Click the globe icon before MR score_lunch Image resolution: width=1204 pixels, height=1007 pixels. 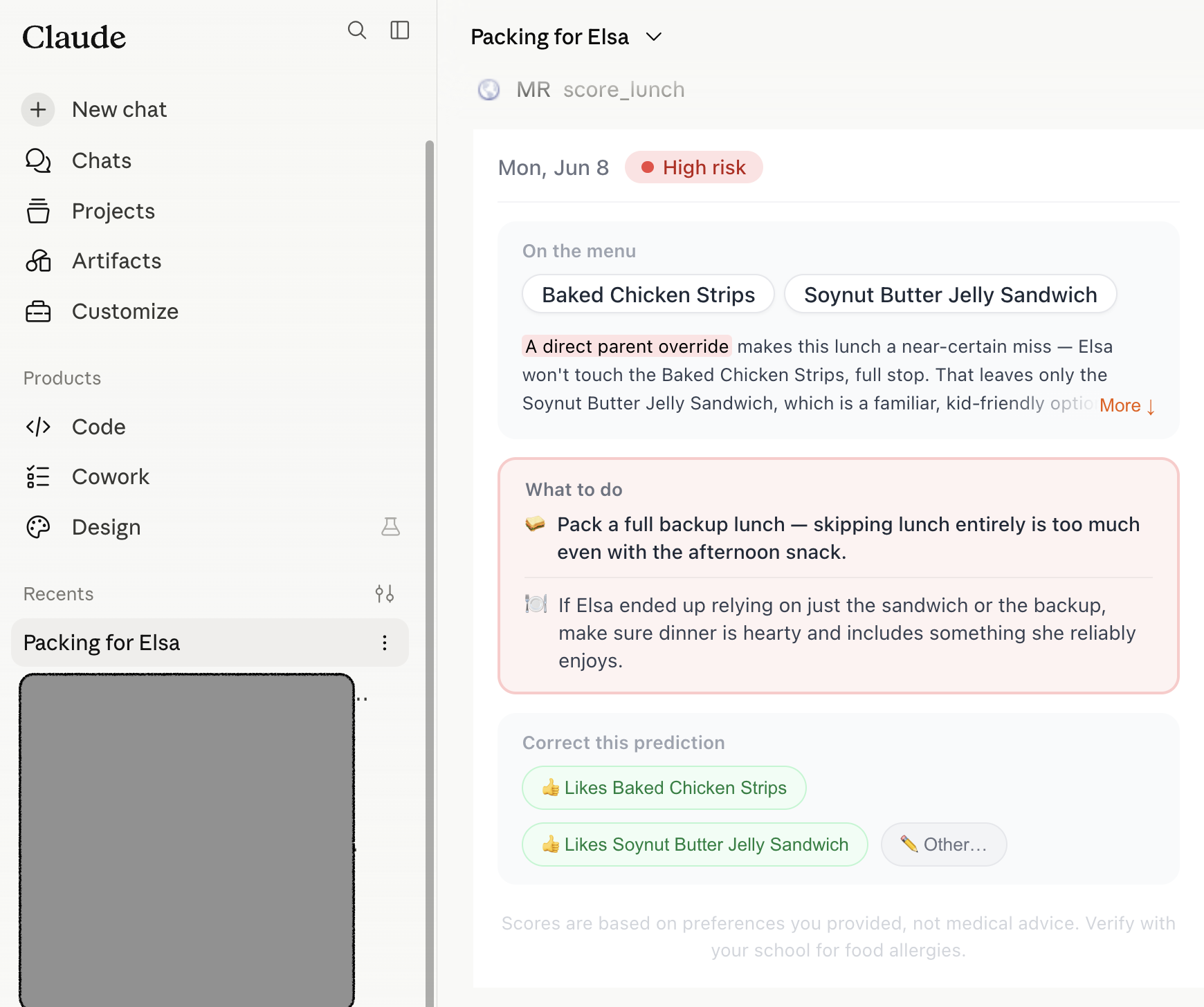[x=489, y=89]
